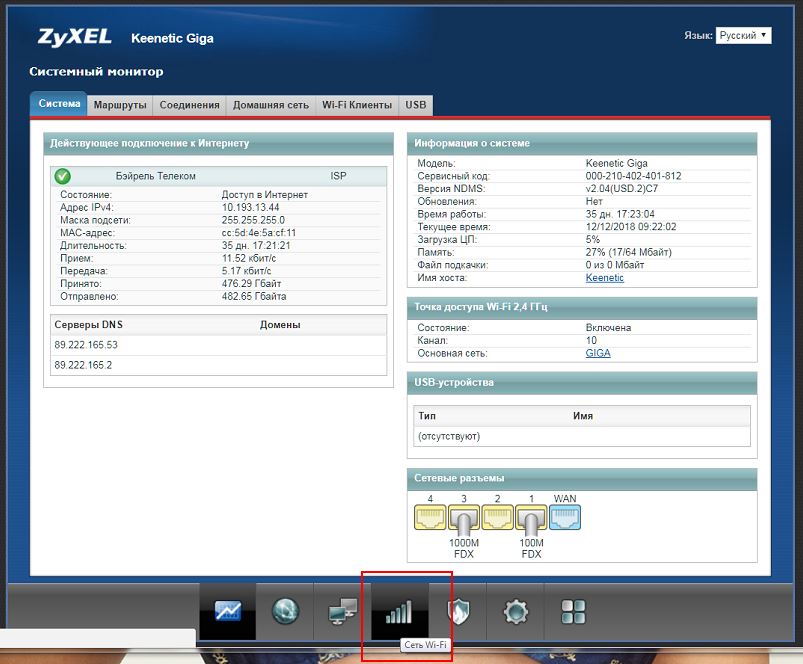Switch to the USB tab
Screen dimensions: 803x664
[415, 105]
